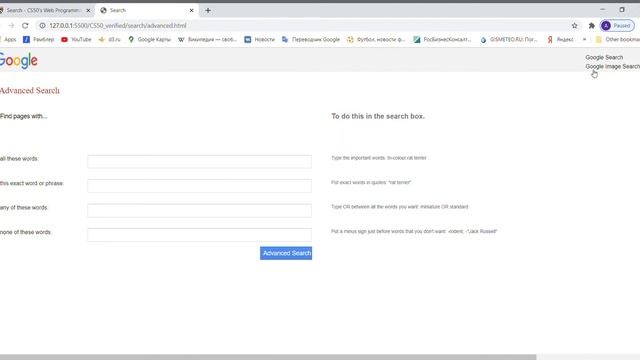Open the Other bookmarks folder
The height and width of the screenshot is (360, 640).
pyautogui.click(x=618, y=40)
